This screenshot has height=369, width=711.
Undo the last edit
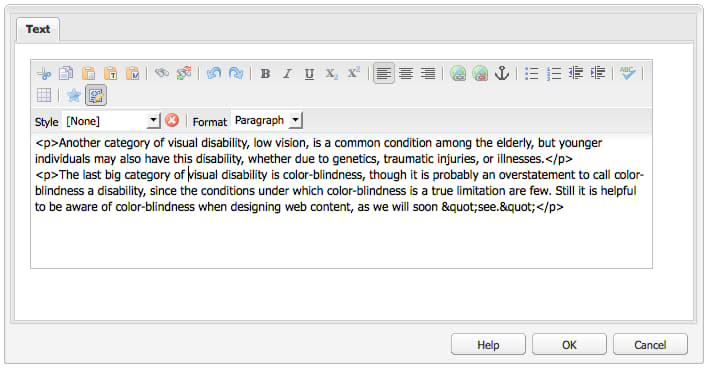214,73
